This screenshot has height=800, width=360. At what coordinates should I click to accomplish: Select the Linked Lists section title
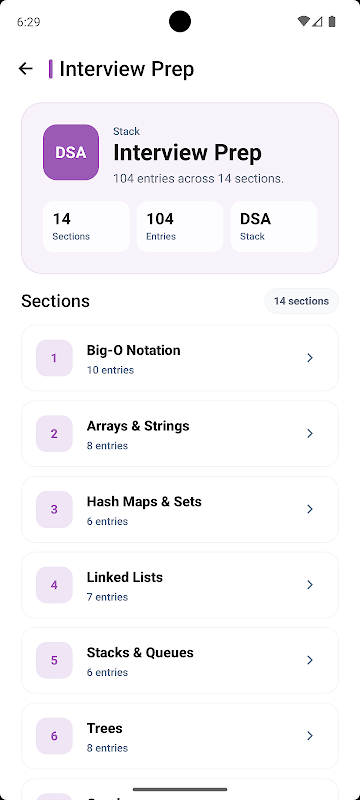125,577
